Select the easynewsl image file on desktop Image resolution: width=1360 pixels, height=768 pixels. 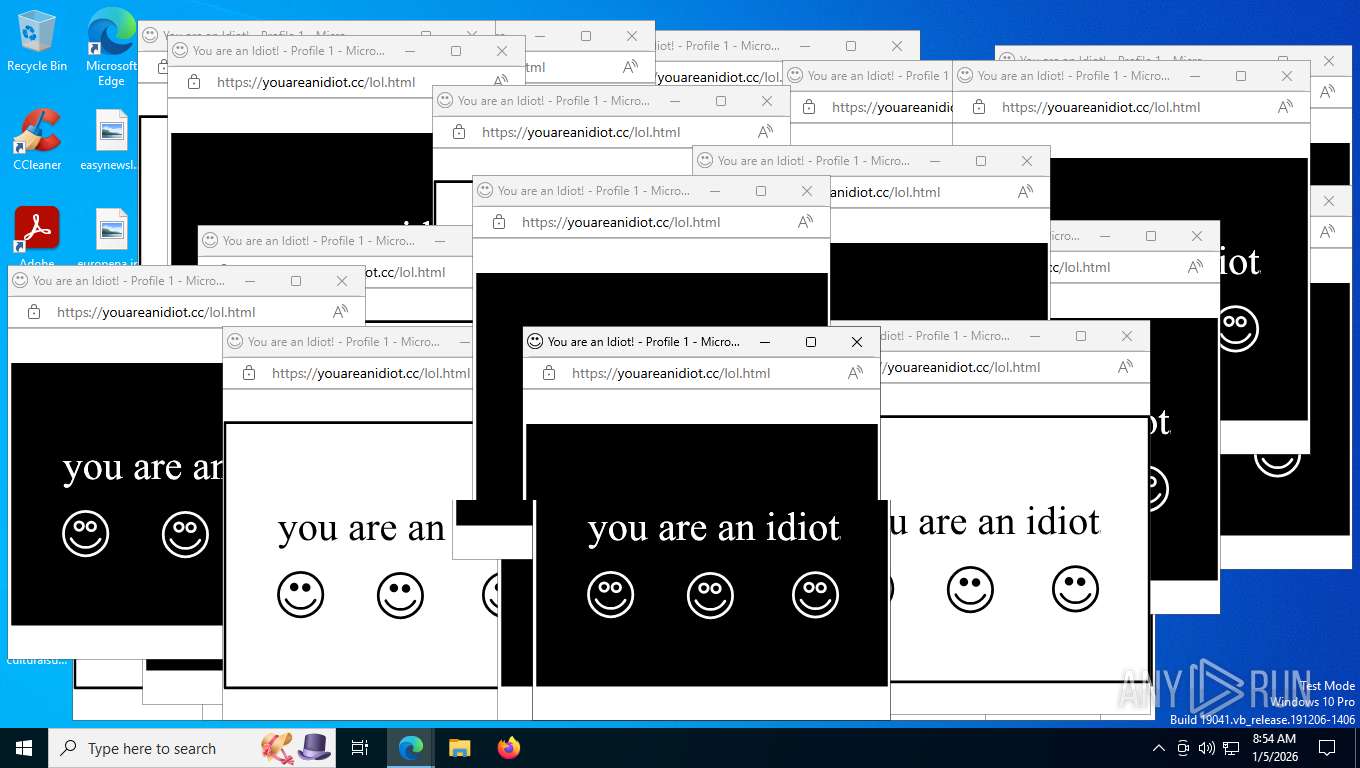coord(111,140)
